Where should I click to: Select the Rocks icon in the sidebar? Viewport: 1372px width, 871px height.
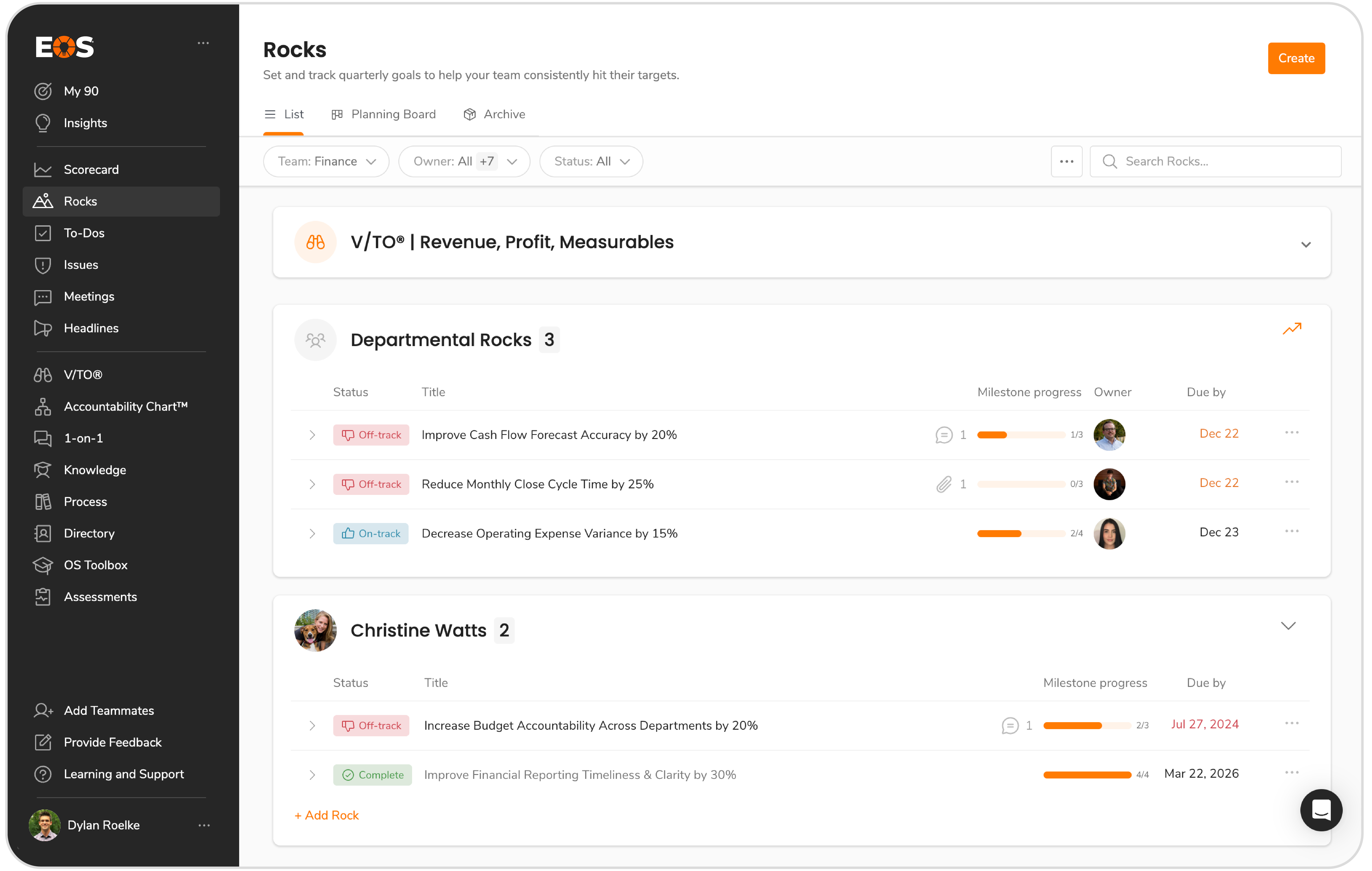point(43,201)
